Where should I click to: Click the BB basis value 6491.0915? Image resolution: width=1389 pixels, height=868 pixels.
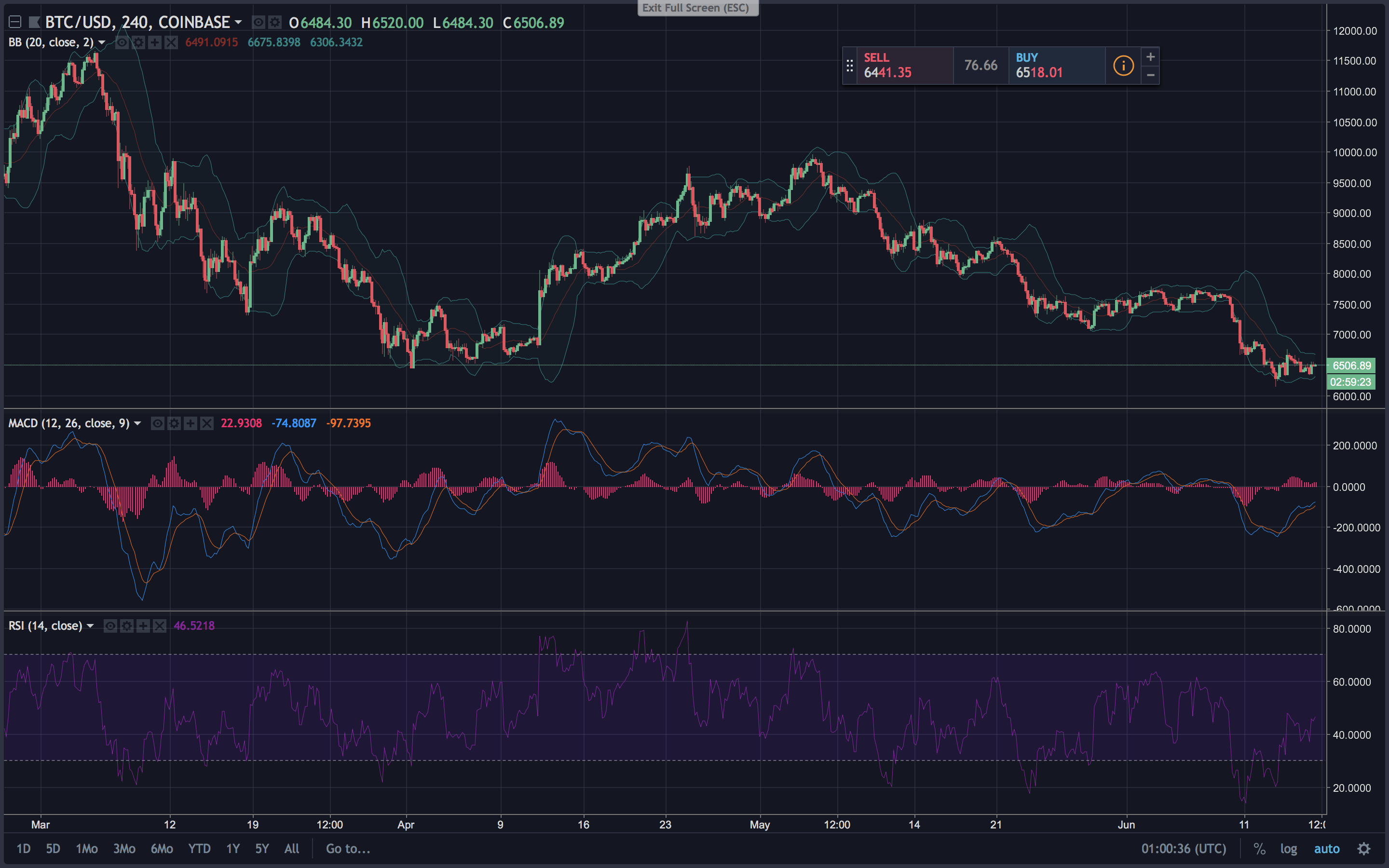[x=211, y=42]
